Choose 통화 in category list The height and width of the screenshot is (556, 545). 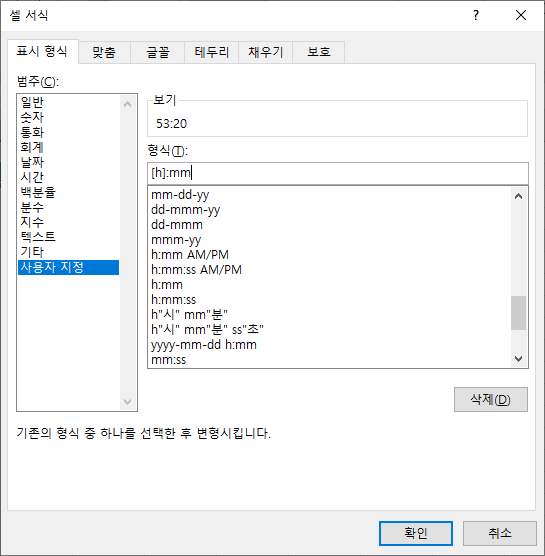(x=68, y=132)
